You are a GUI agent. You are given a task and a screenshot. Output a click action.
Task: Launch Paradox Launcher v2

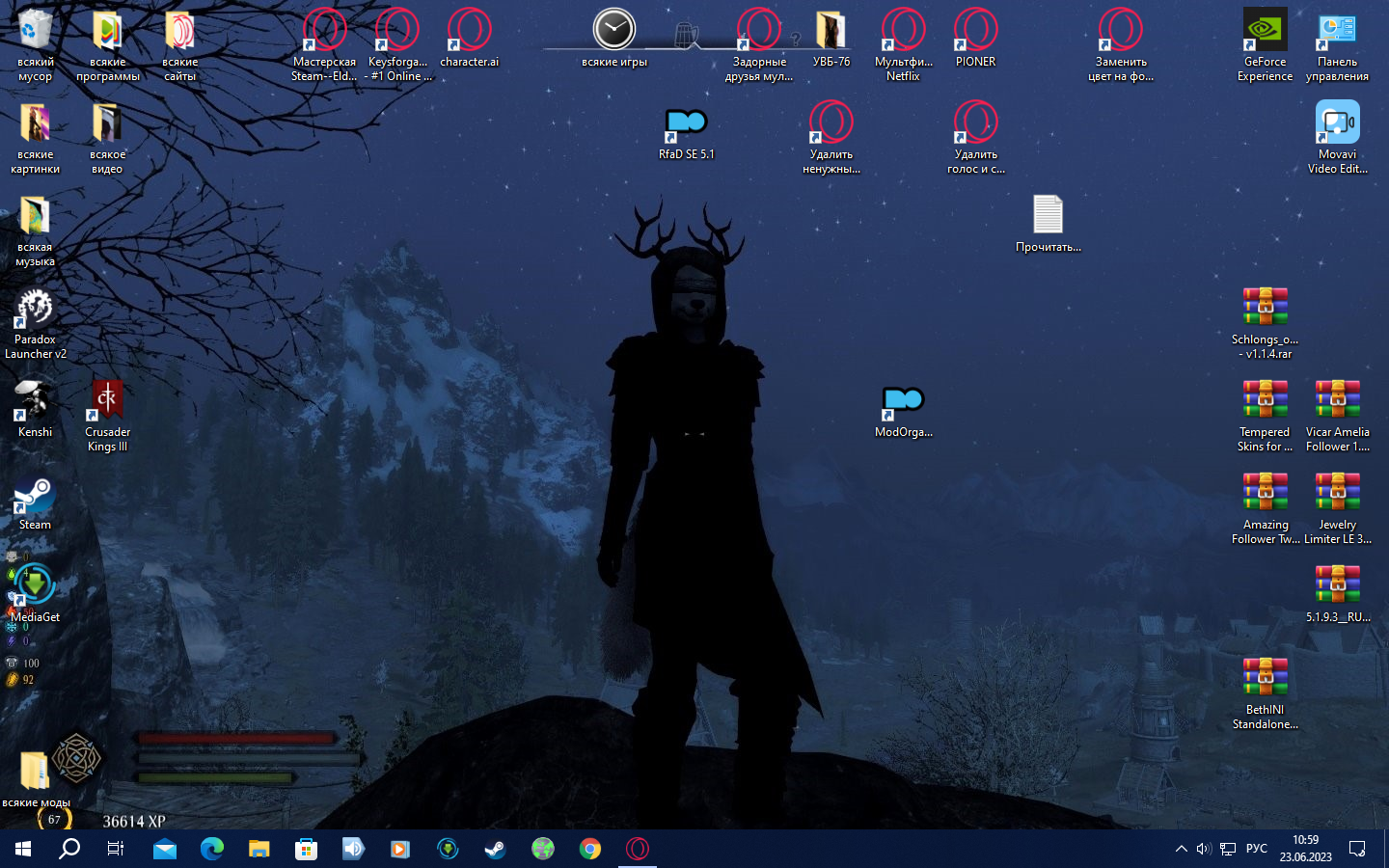35,322
